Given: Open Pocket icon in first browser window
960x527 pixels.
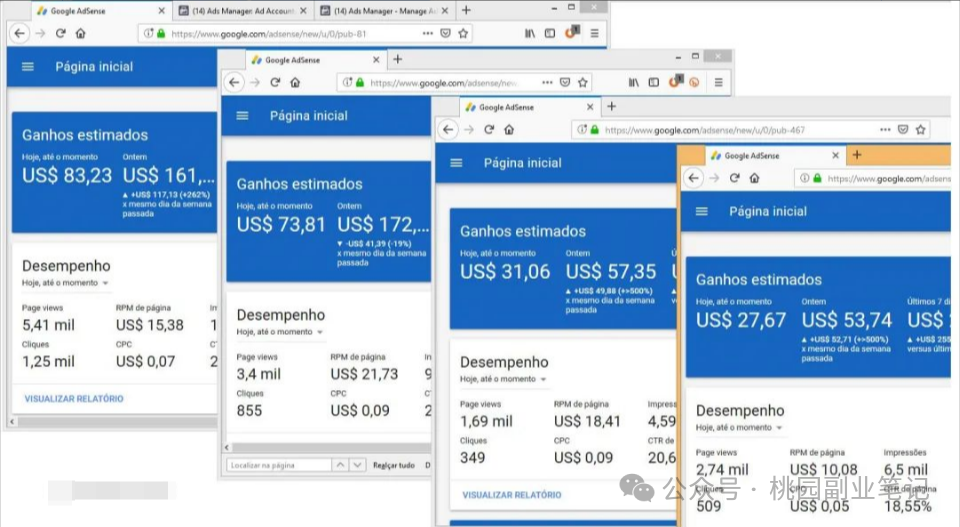Looking at the screenshot, I should [x=446, y=33].
